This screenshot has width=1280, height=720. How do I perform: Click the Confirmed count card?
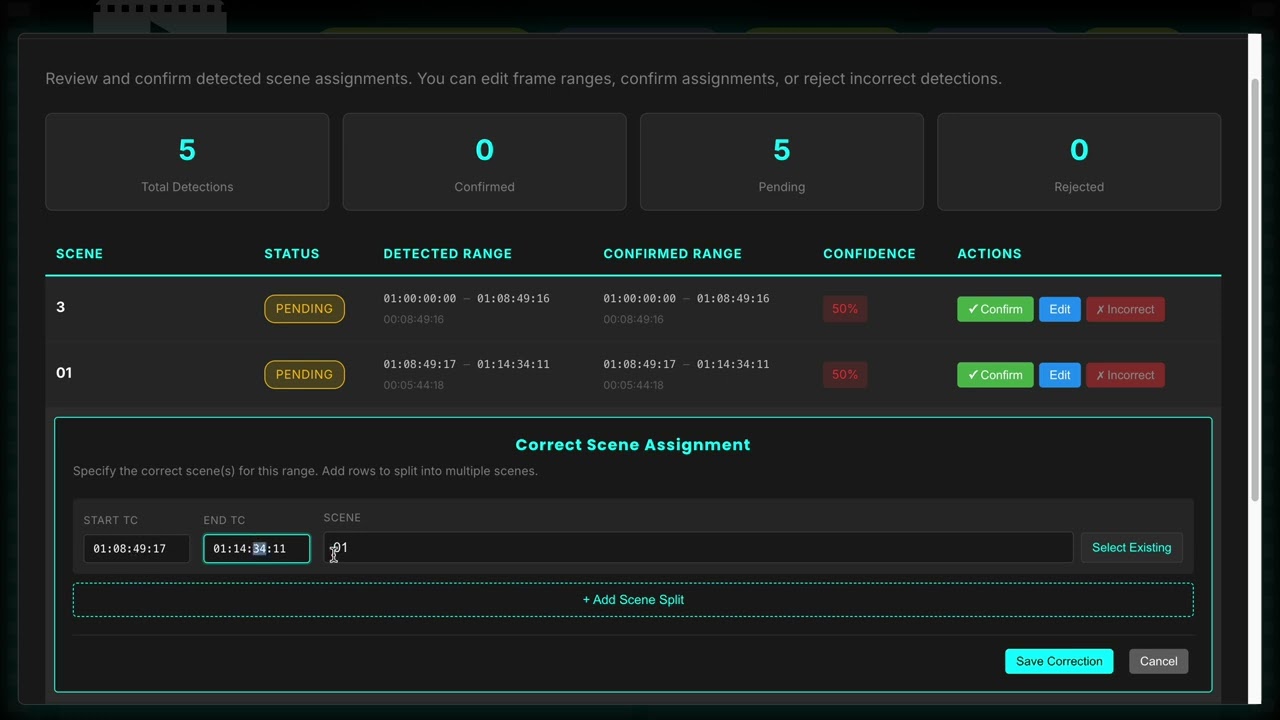[484, 162]
